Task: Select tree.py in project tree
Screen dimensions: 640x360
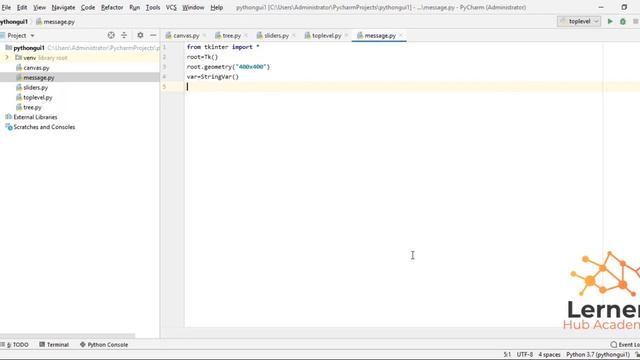Action: click(32, 107)
